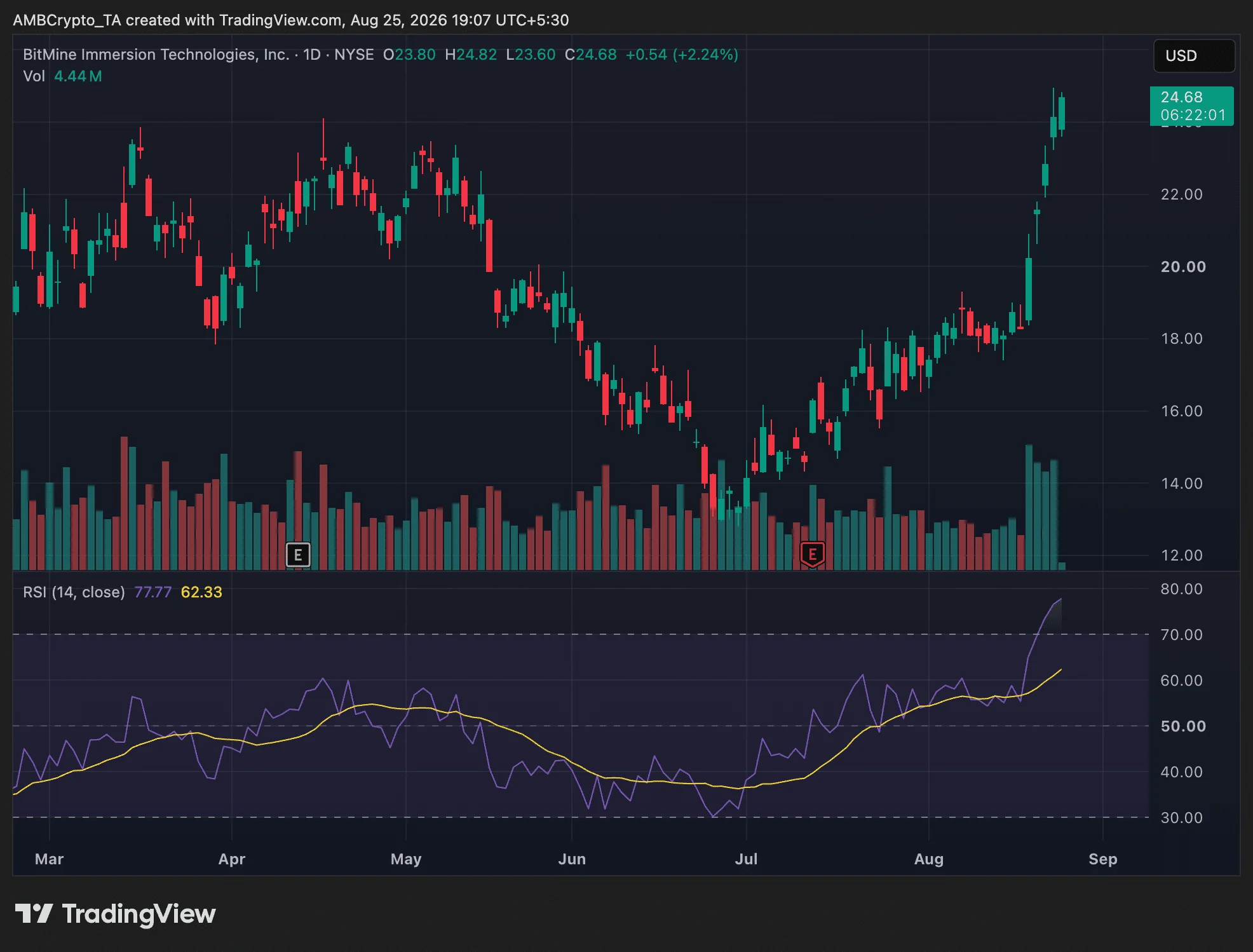Click the Apr label on time axis
1253x952 pixels.
[x=232, y=859]
